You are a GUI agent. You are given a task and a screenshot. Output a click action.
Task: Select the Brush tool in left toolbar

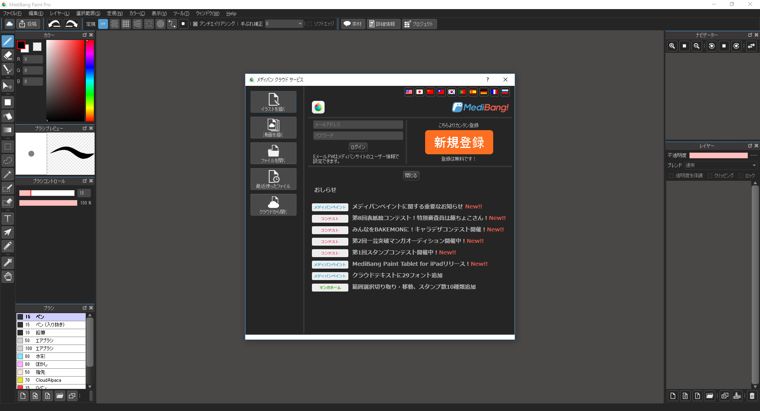coord(7,42)
